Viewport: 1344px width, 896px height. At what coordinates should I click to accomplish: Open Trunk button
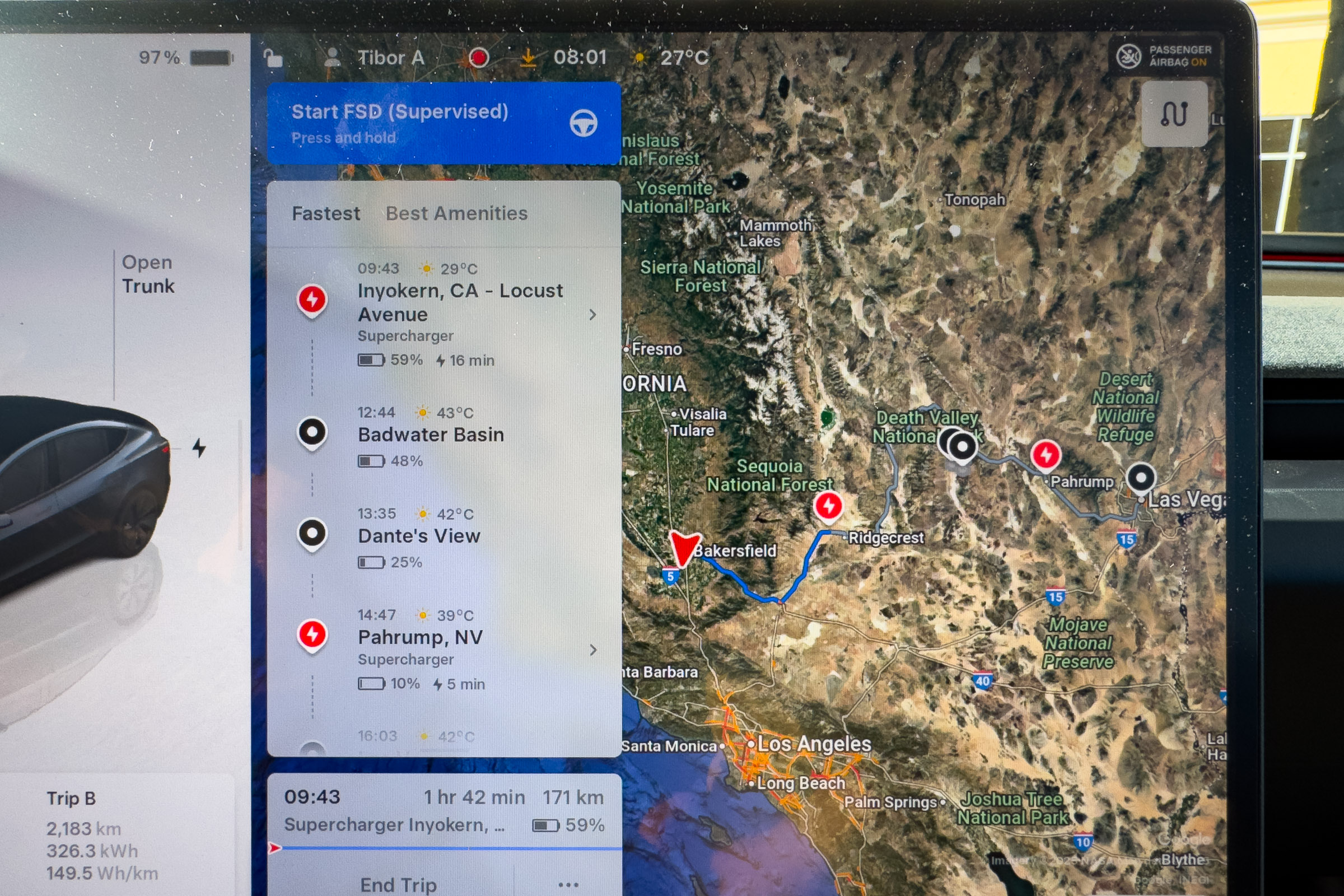tap(148, 274)
